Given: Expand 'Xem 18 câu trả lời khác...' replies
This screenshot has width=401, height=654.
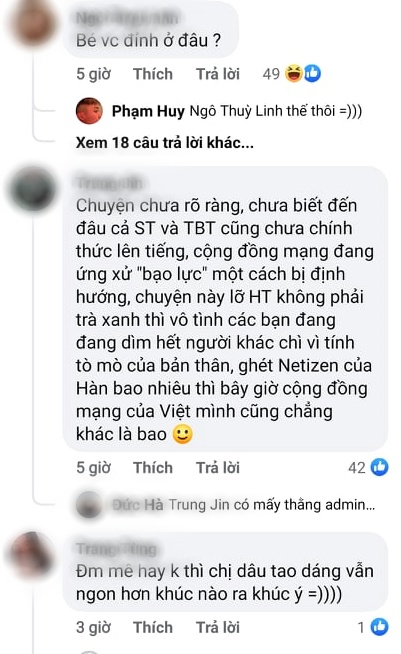Looking at the screenshot, I should (x=164, y=143).
